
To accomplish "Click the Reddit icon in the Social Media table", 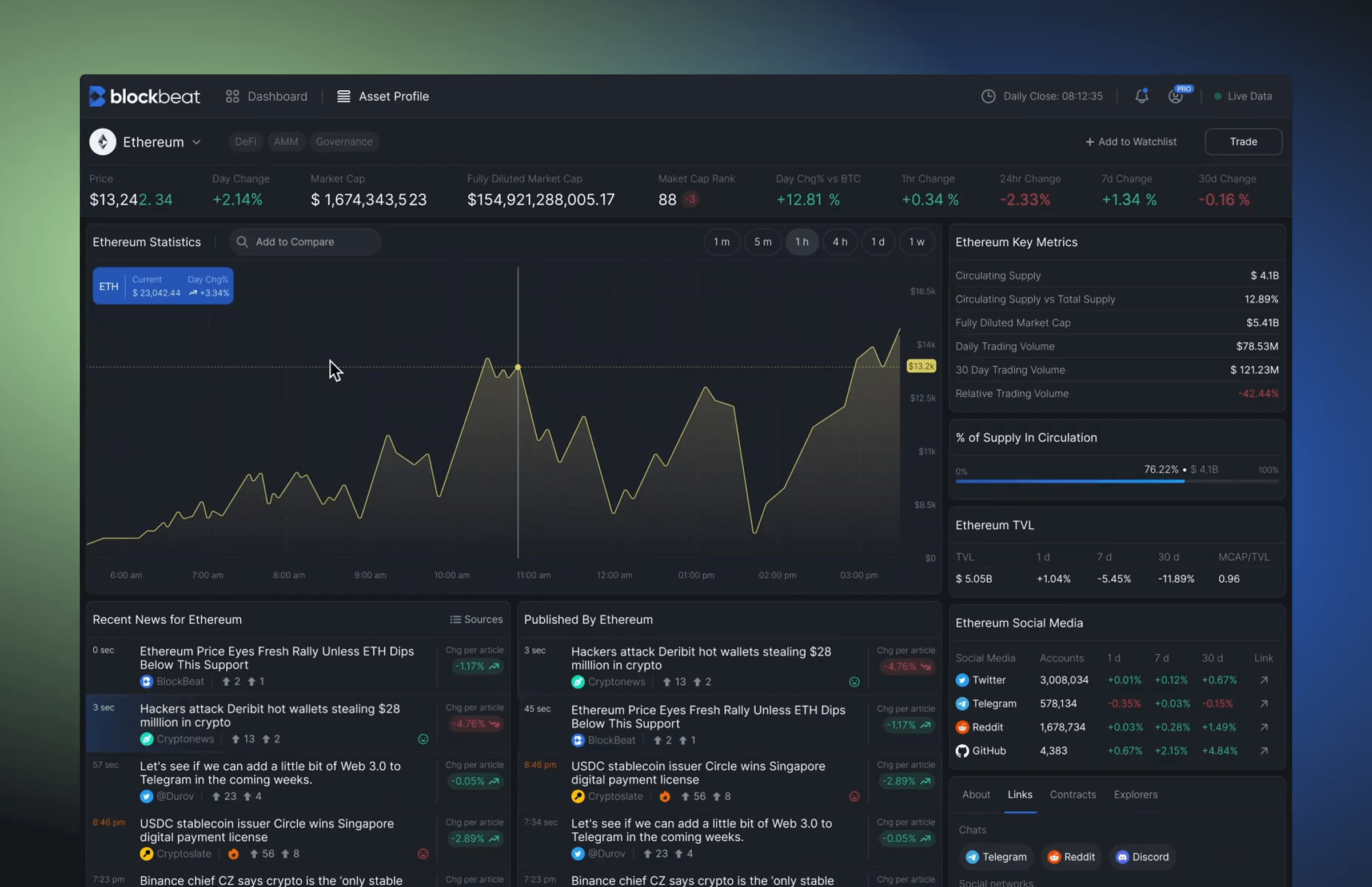I will pos(962,728).
